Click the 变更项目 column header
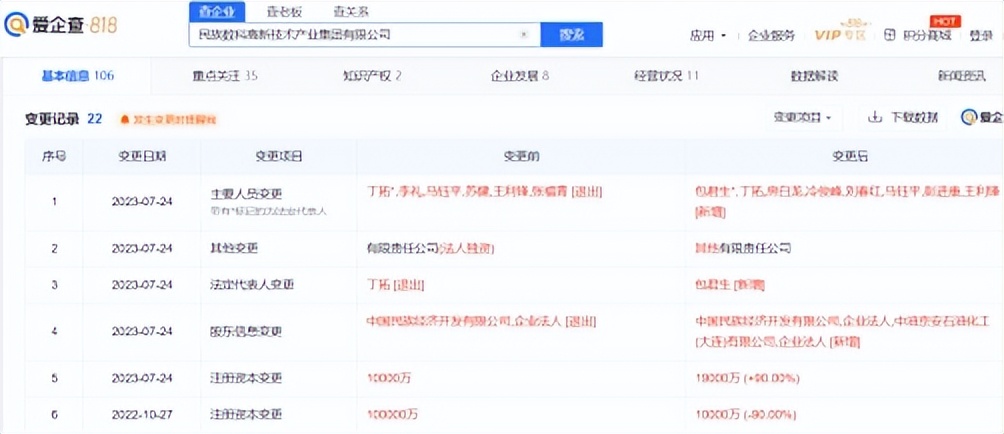 (279, 156)
